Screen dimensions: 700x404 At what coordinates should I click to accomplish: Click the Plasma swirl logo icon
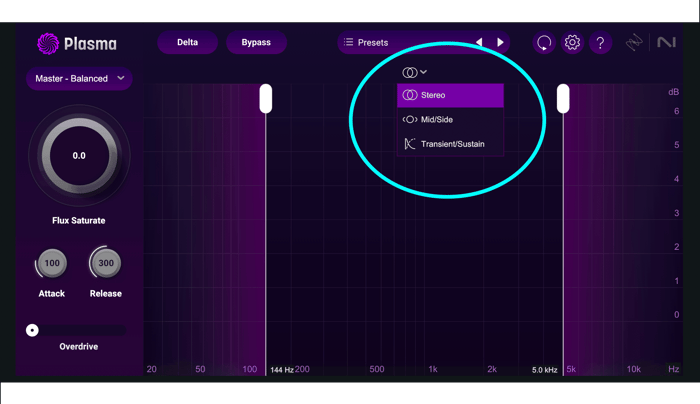(x=48, y=44)
